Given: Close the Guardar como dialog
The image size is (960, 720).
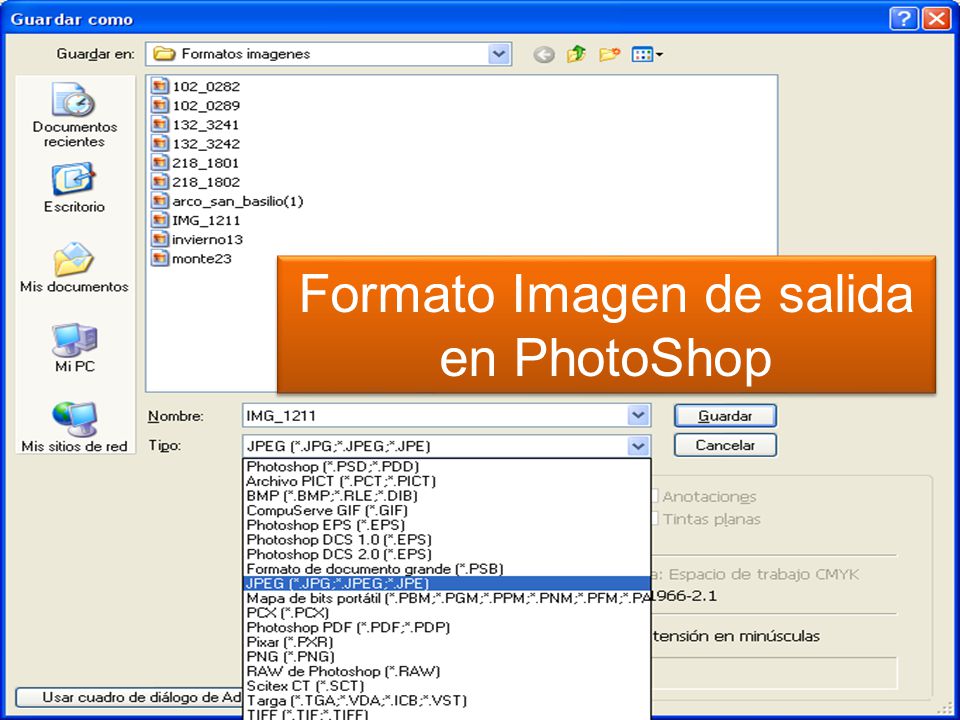Looking at the screenshot, I should tap(937, 19).
